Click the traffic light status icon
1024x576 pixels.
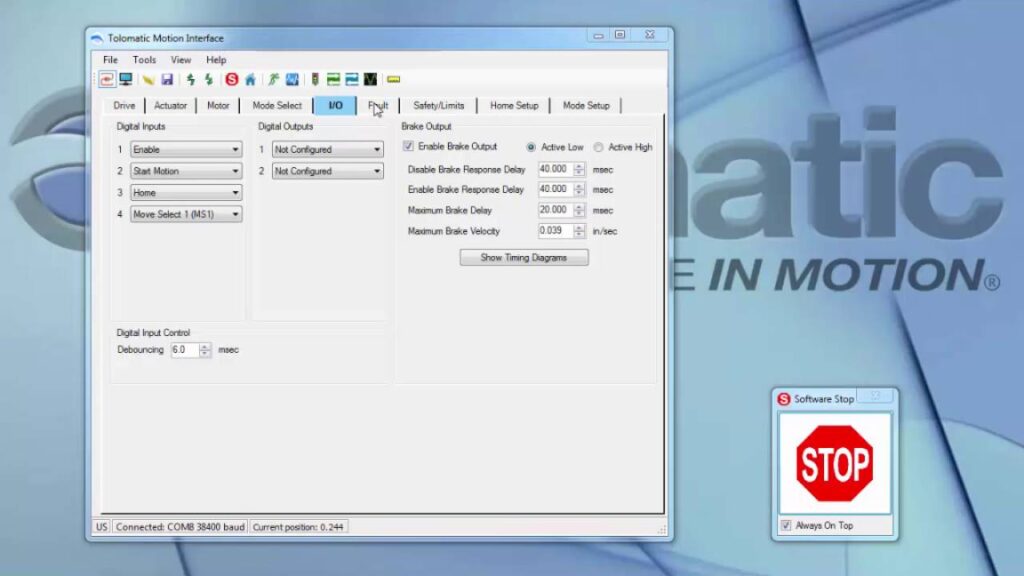click(x=315, y=79)
